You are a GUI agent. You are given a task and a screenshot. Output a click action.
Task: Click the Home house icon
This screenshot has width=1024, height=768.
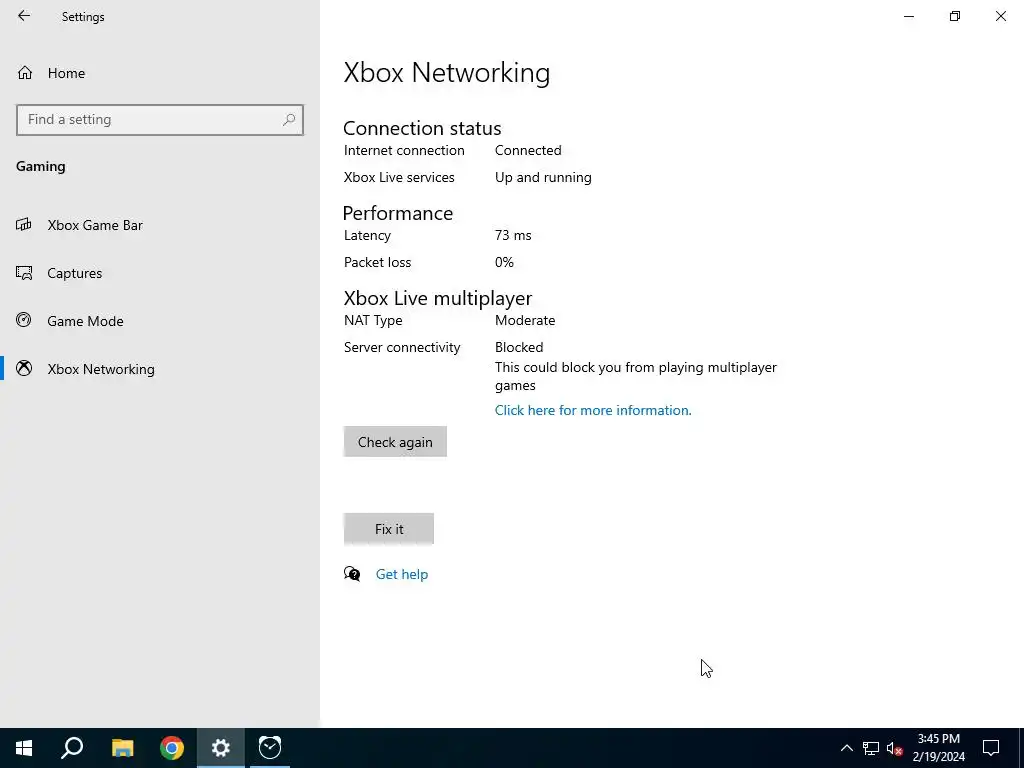click(25, 73)
